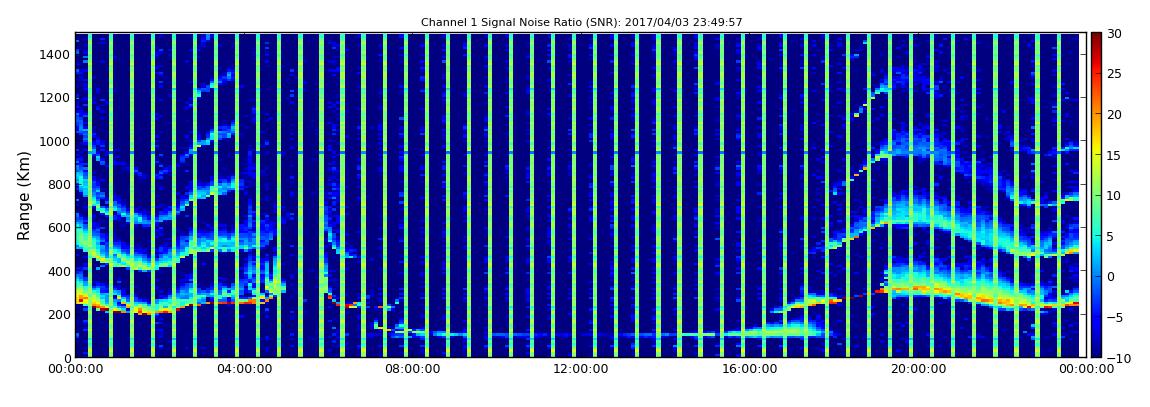1150x407 pixels.
Task: Click the 04:00:00 time axis label
Action: point(243,369)
